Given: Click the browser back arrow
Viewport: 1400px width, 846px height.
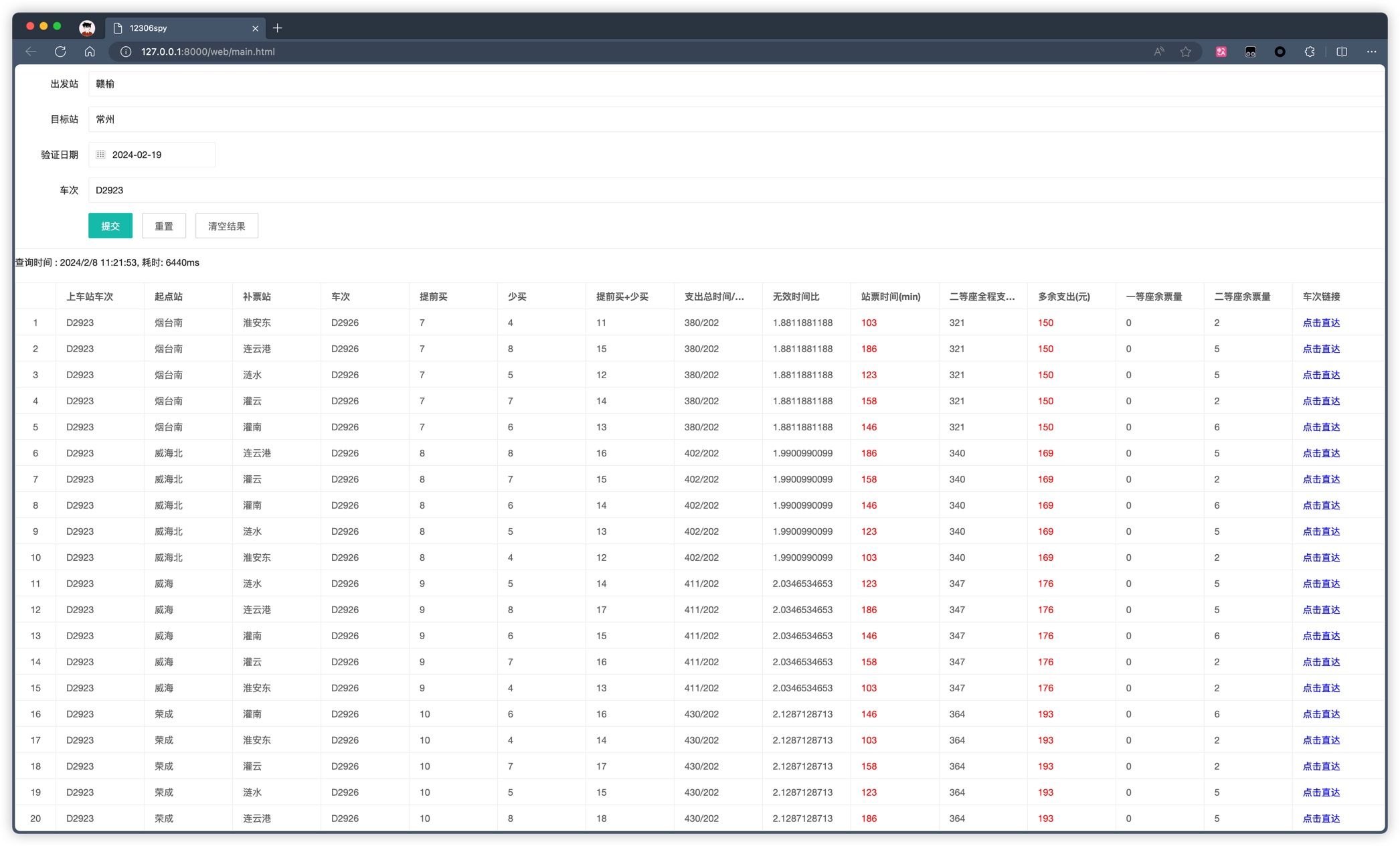Looking at the screenshot, I should click(31, 52).
